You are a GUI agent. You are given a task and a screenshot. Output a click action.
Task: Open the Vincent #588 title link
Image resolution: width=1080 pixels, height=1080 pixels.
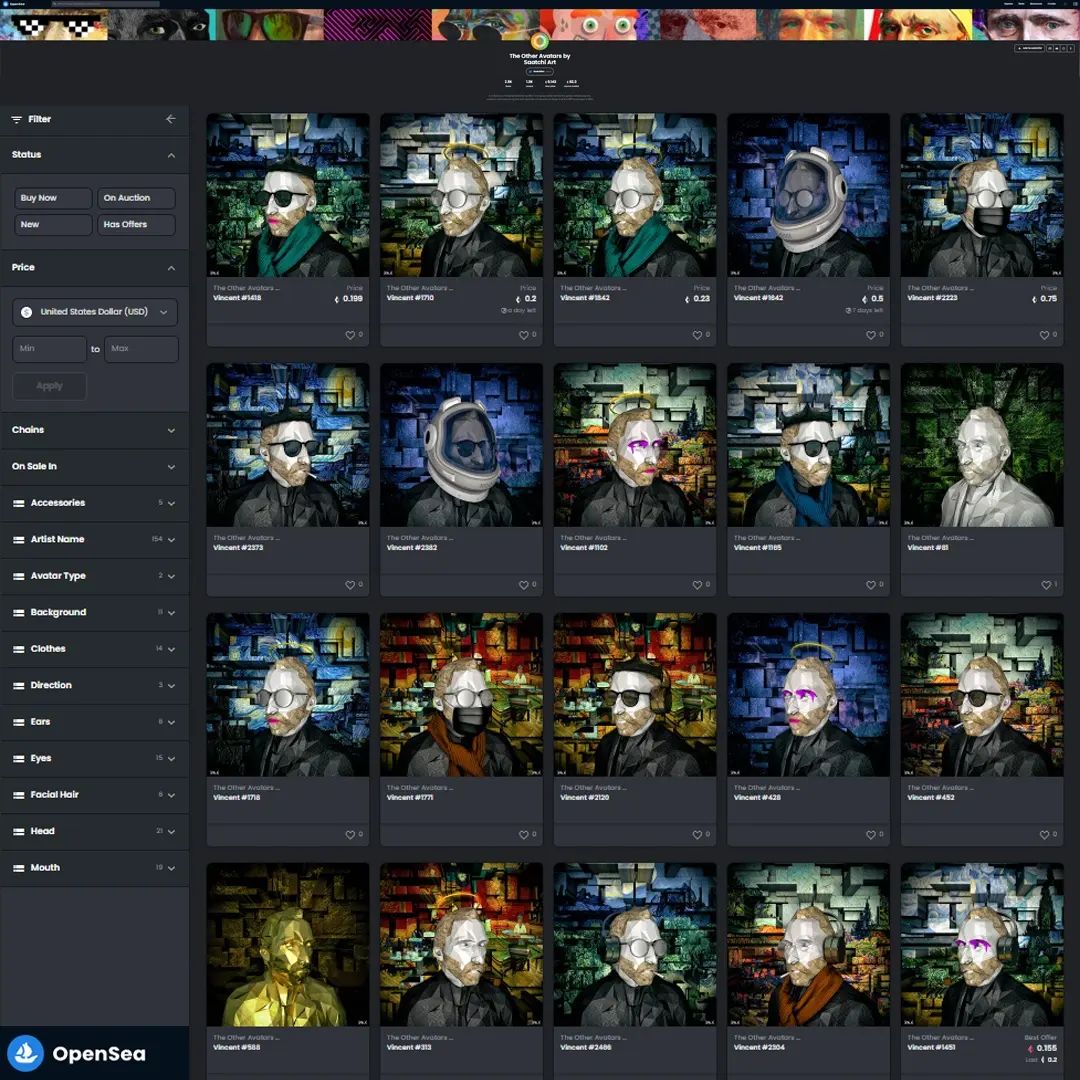236,1048
